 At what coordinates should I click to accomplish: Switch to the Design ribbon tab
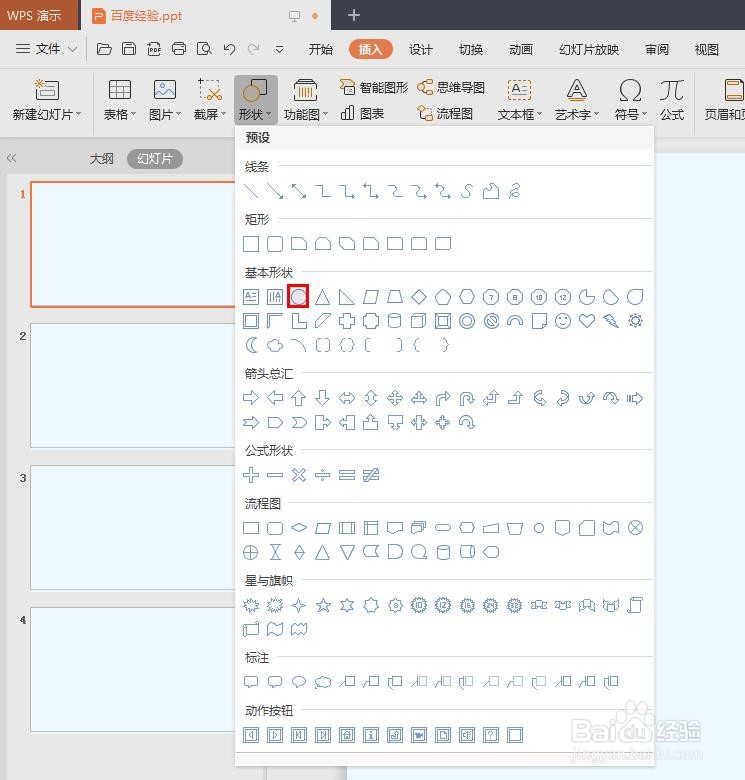click(x=421, y=49)
